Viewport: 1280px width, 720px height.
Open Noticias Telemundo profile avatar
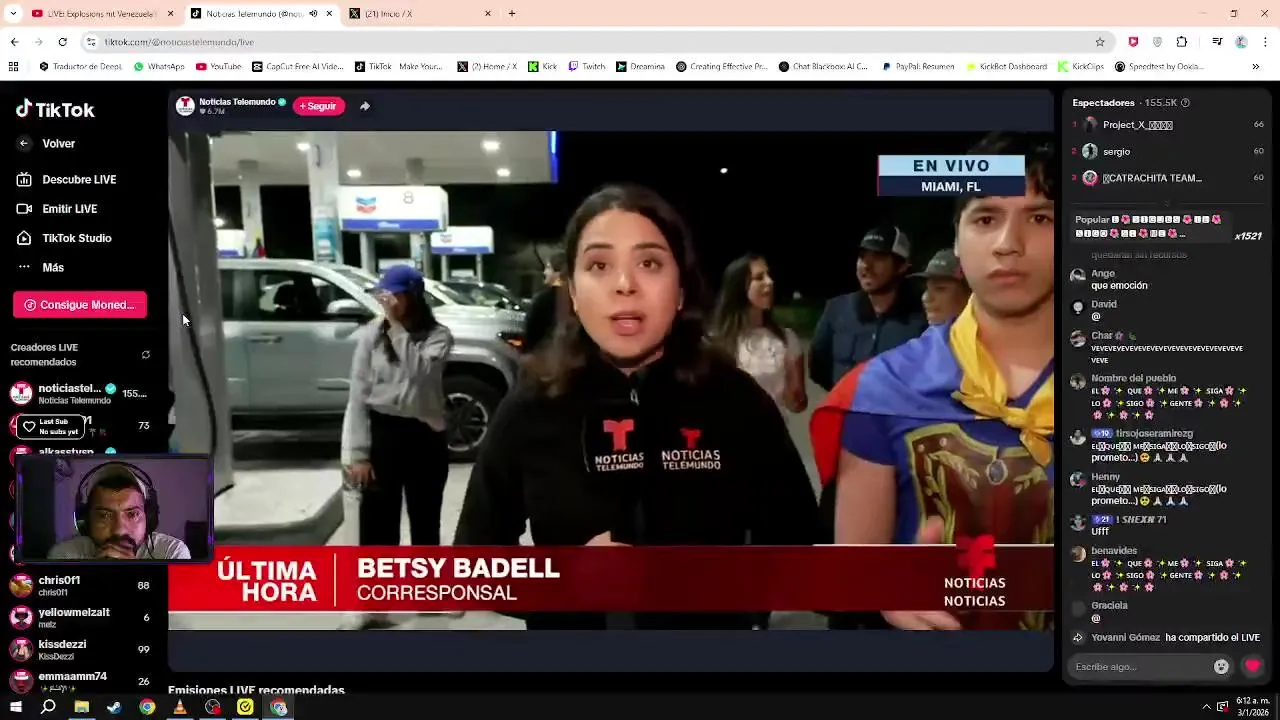pos(185,106)
